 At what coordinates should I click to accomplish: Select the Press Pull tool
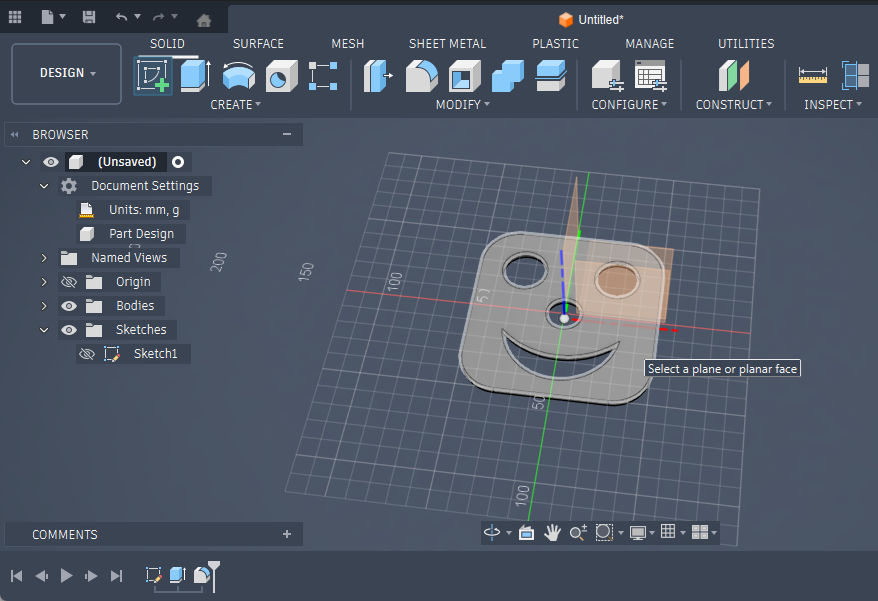click(378, 77)
